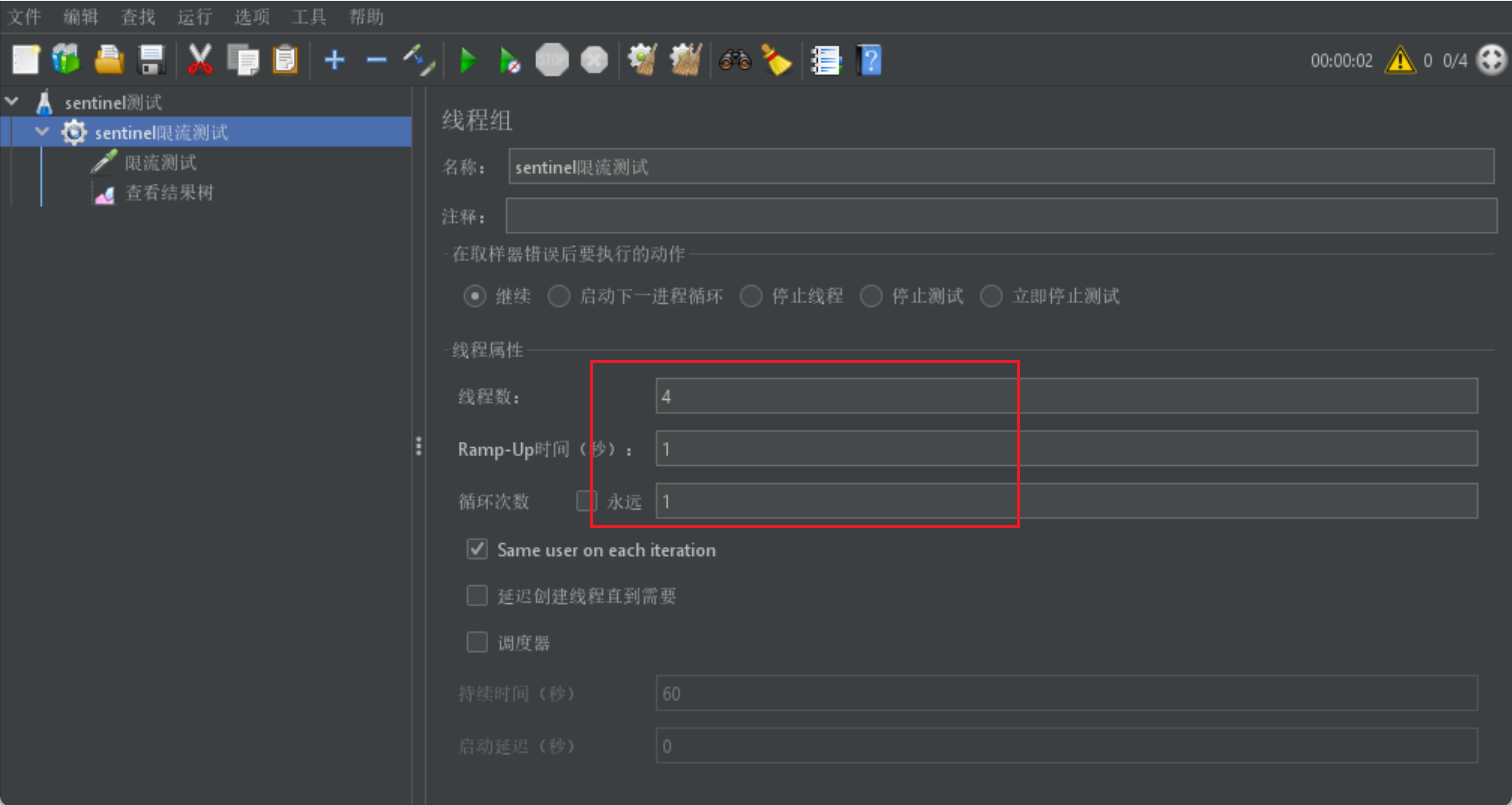Collapse all tree nodes with minus icon
The image size is (1512, 805).
pyautogui.click(x=376, y=61)
